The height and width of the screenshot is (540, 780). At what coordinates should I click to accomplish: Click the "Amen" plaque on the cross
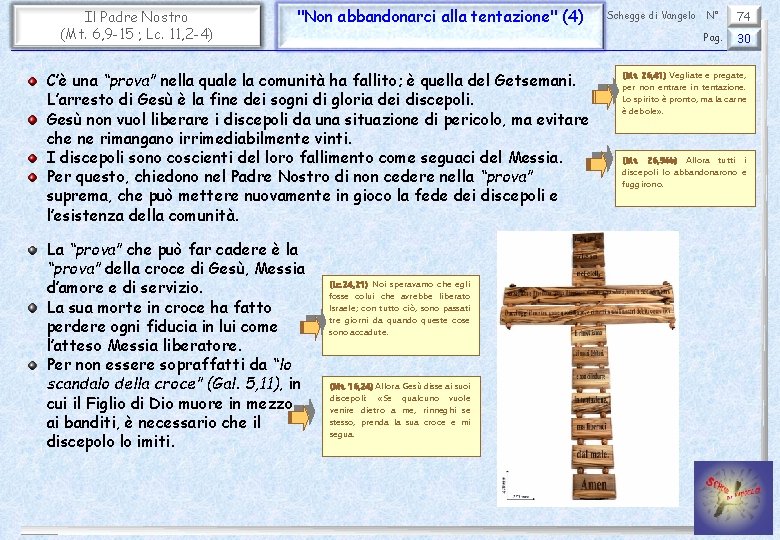point(594,485)
